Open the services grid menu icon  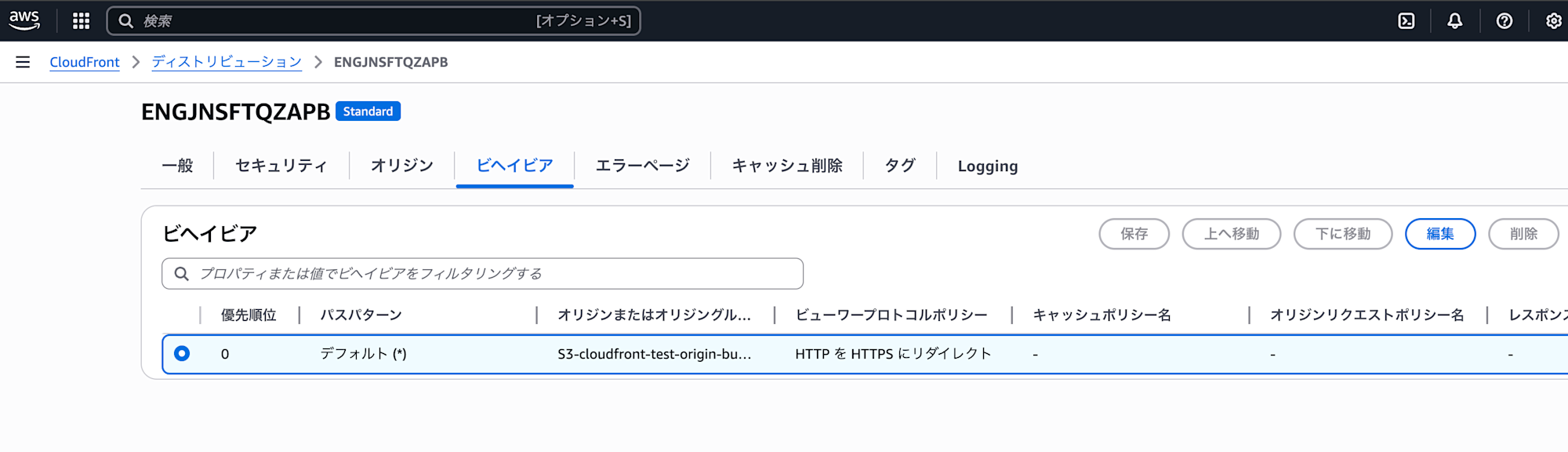81,21
